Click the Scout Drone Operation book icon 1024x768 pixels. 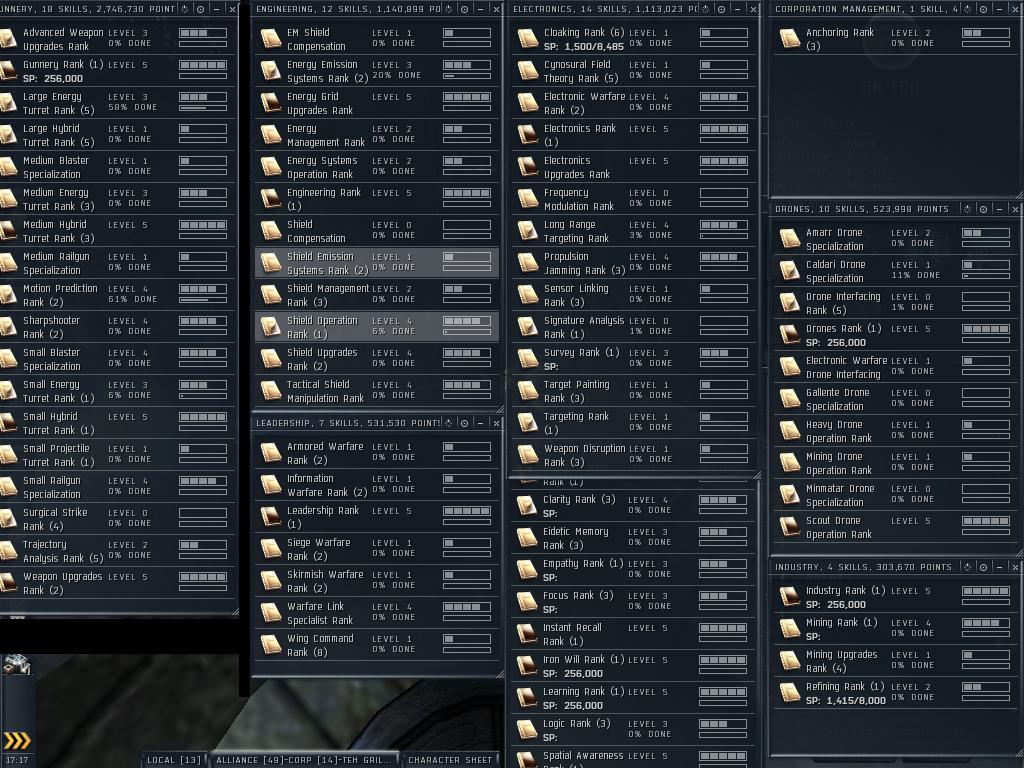[x=790, y=526]
